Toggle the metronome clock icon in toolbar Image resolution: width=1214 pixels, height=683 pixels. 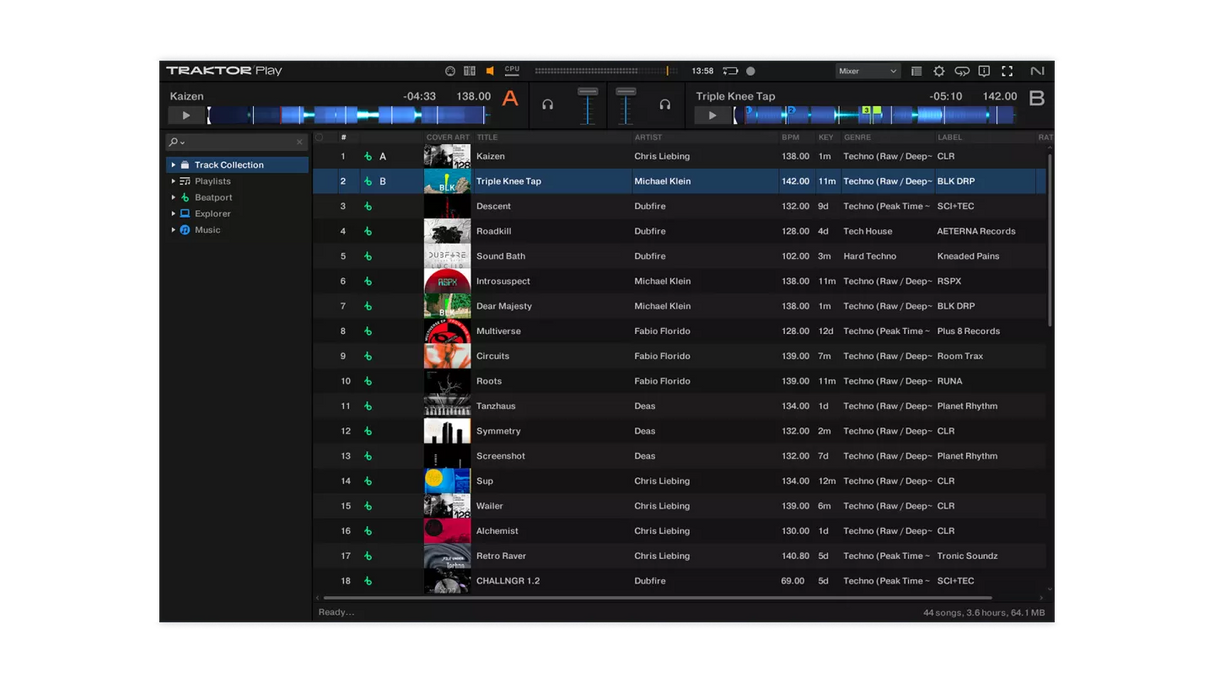pos(448,70)
